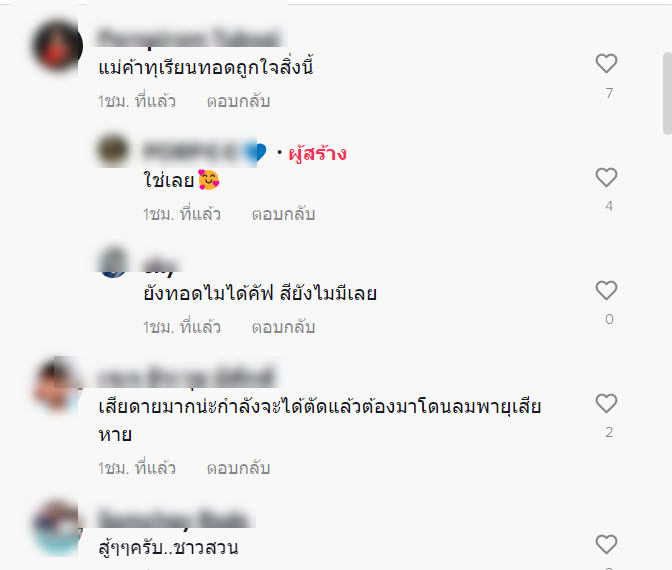Image resolution: width=672 pixels, height=570 pixels.
Task: Like the comment สู้ๆครับ..ชาวสวน
Action: pyautogui.click(x=606, y=545)
